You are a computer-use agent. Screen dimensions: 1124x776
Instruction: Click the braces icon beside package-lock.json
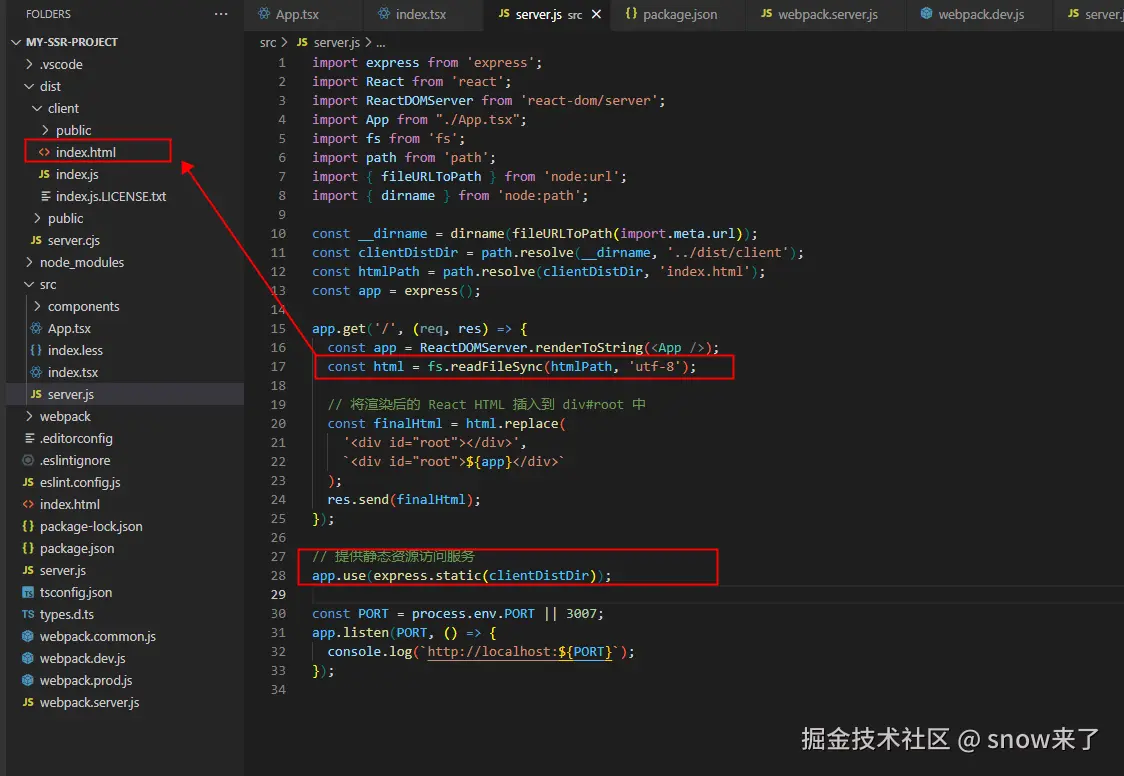[28, 527]
